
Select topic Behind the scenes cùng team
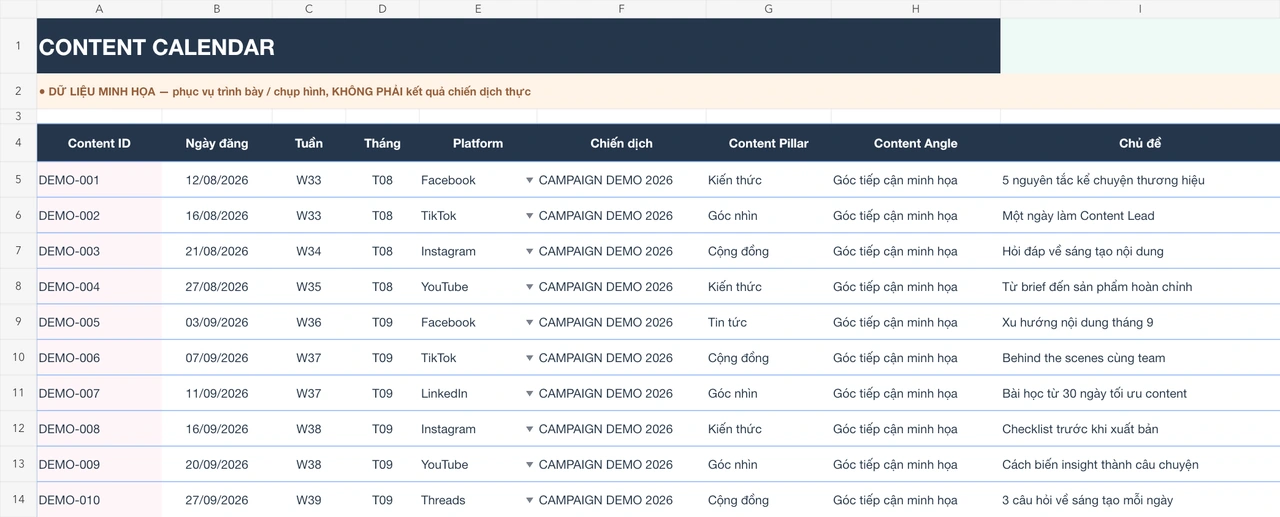point(1140,358)
